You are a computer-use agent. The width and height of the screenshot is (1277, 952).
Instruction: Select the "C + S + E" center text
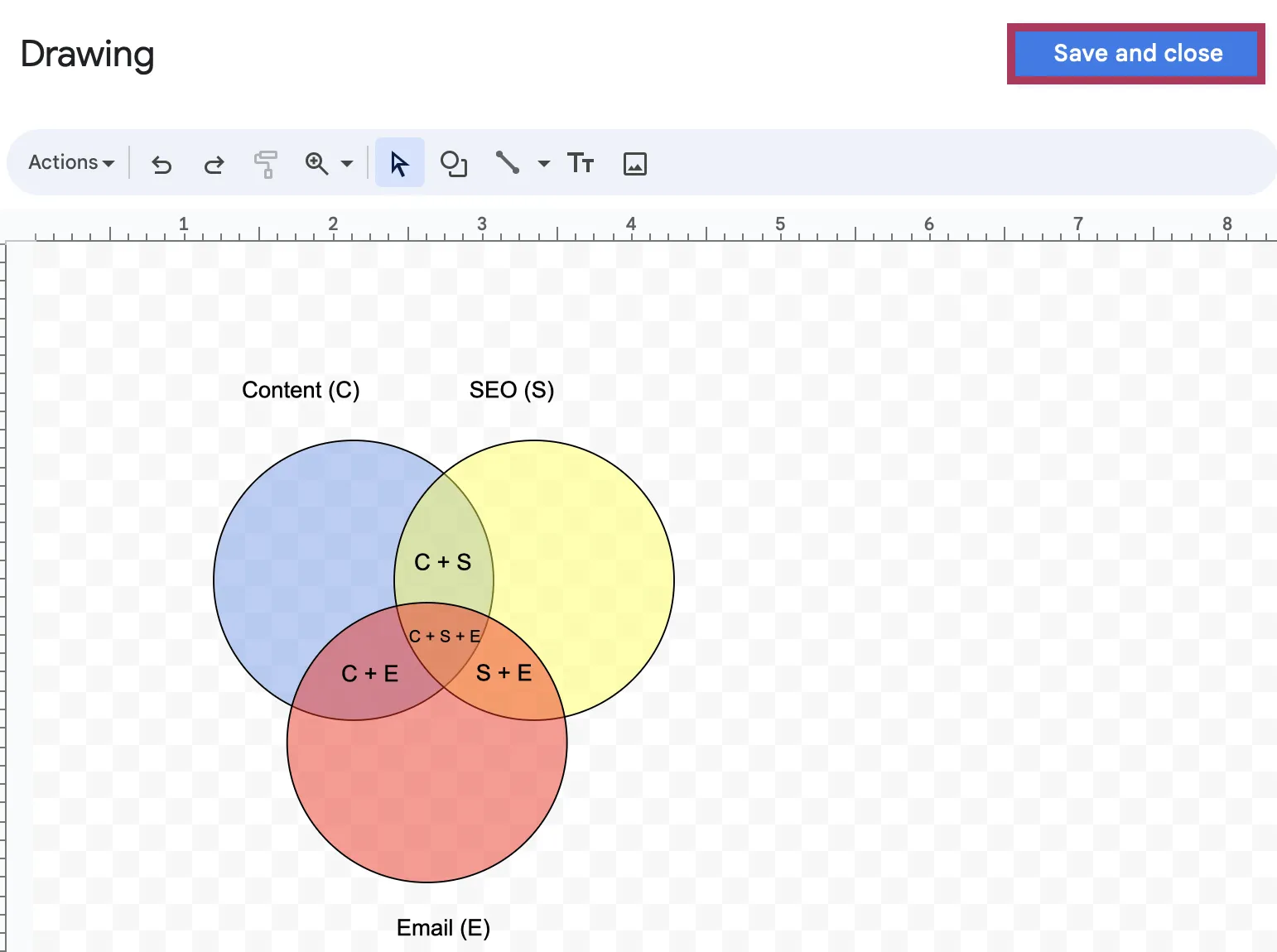pos(445,637)
